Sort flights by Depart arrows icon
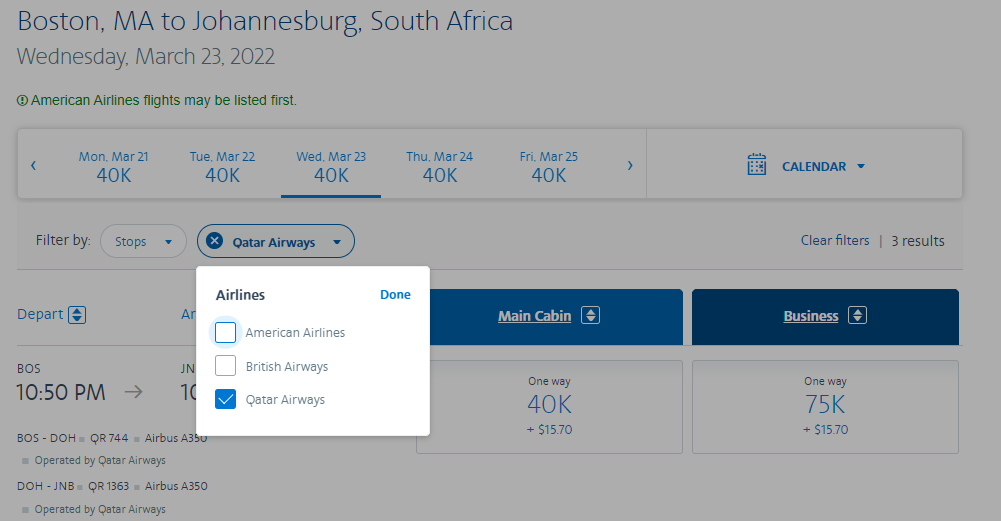The height and width of the screenshot is (521, 1001). pyautogui.click(x=77, y=315)
